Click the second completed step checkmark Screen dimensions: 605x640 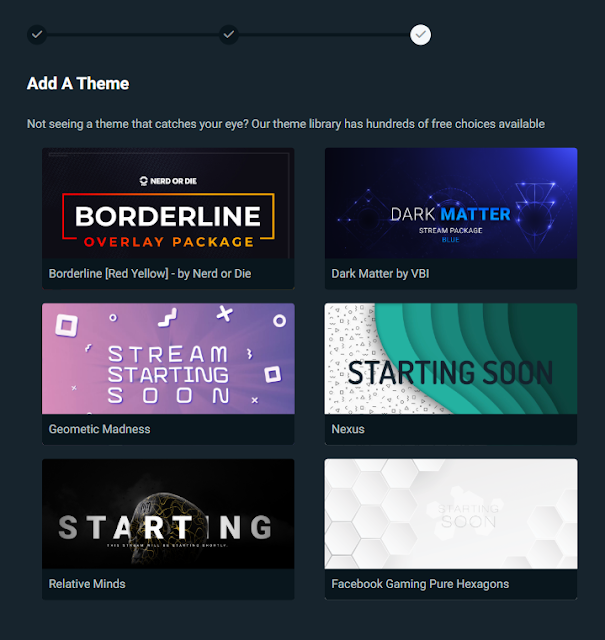point(229,35)
